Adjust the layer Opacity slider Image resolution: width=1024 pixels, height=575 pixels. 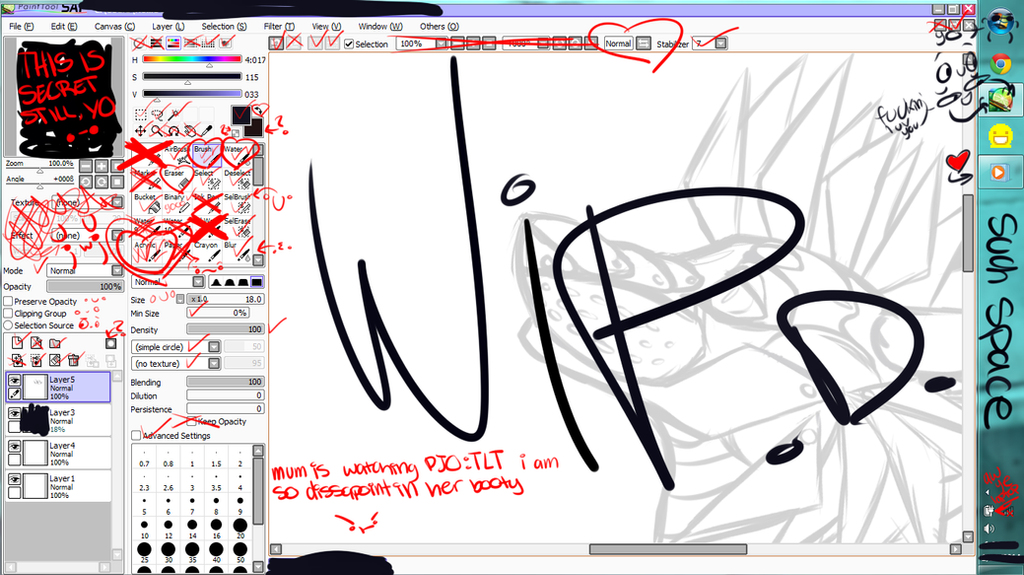point(84,287)
